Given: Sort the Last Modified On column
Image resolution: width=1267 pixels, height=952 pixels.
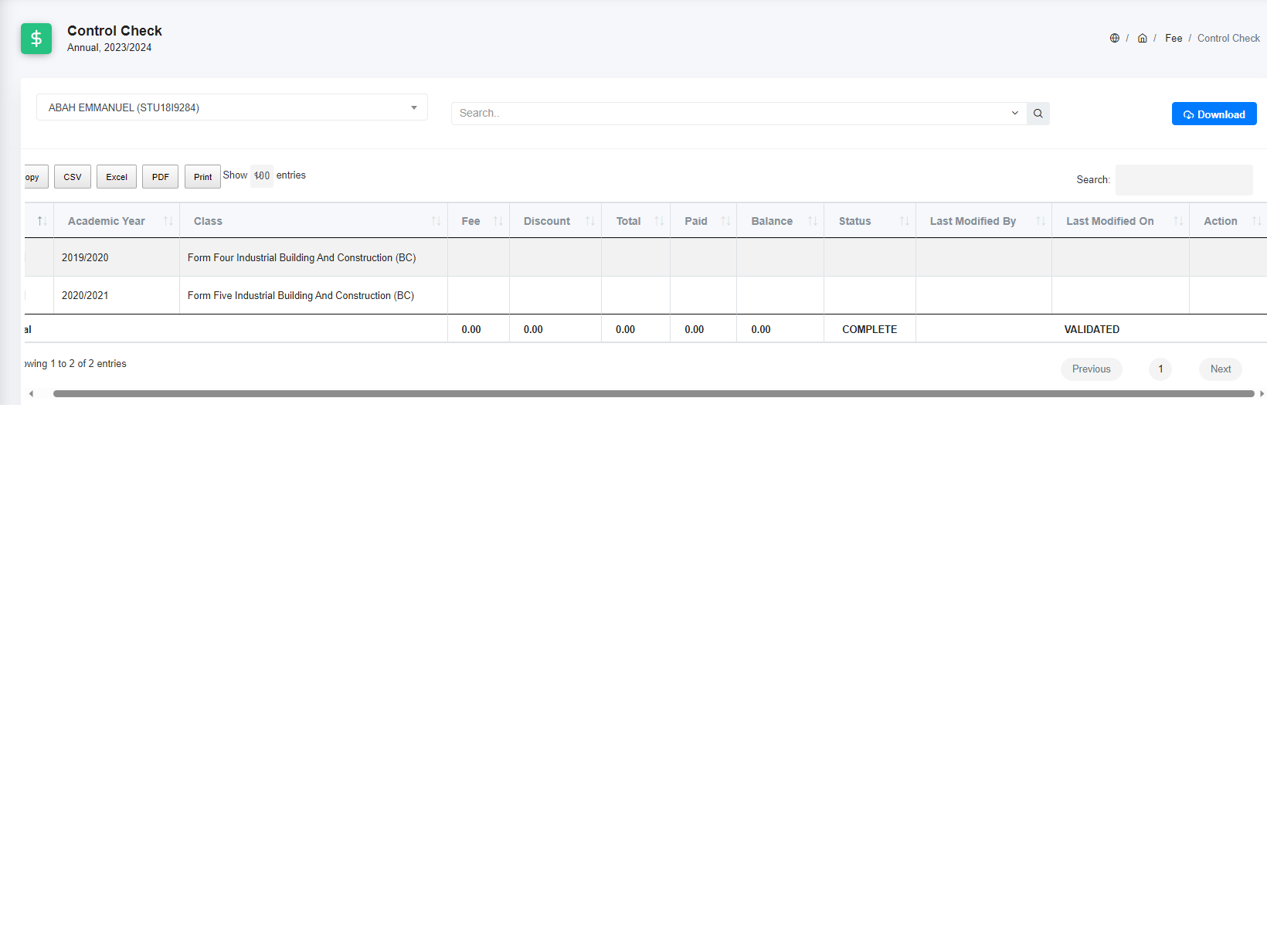Looking at the screenshot, I should pyautogui.click(x=1177, y=220).
